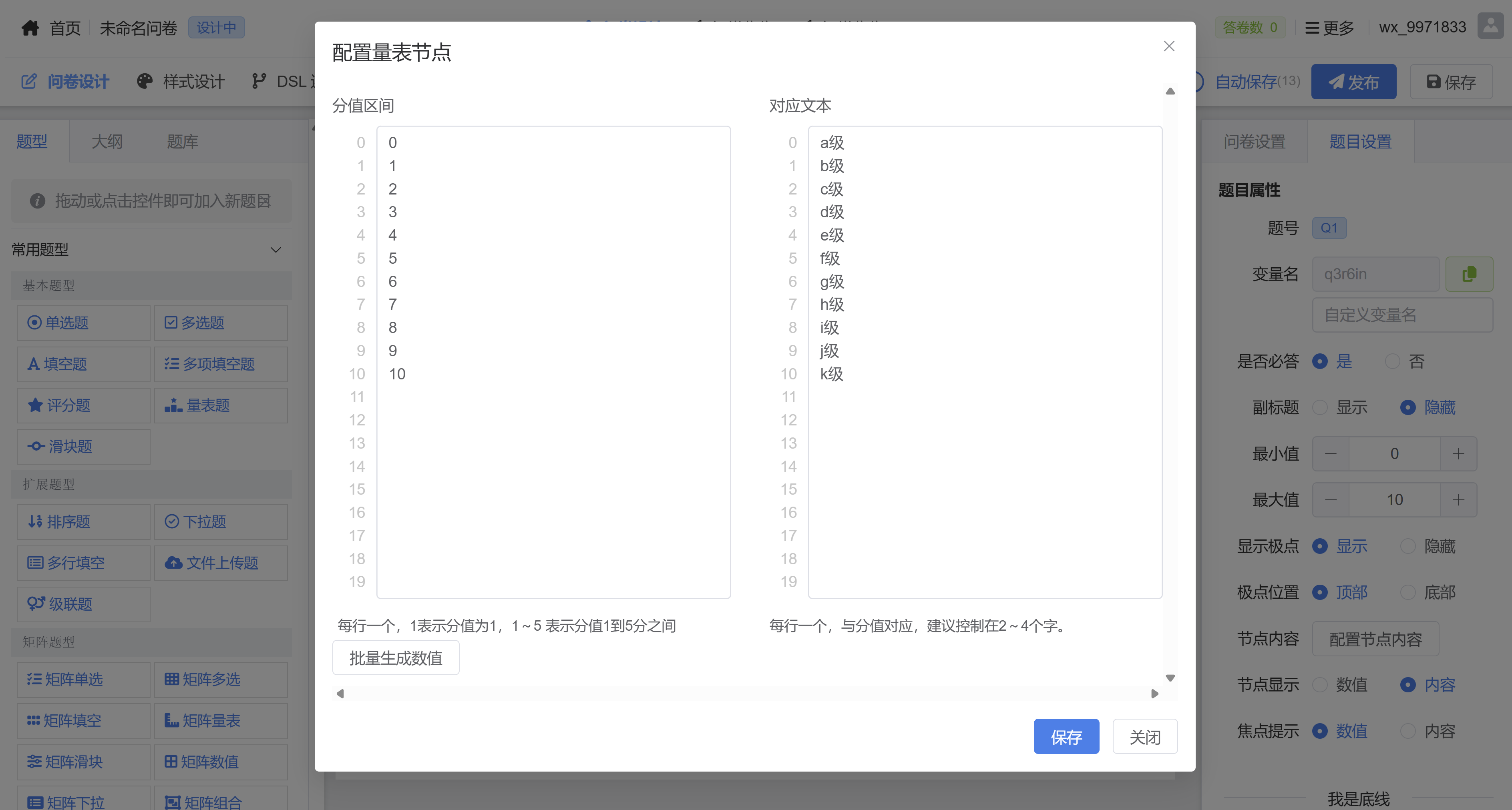The width and height of the screenshot is (1512, 810).
Task: Click the copy variable name icon button
Action: tap(1469, 274)
